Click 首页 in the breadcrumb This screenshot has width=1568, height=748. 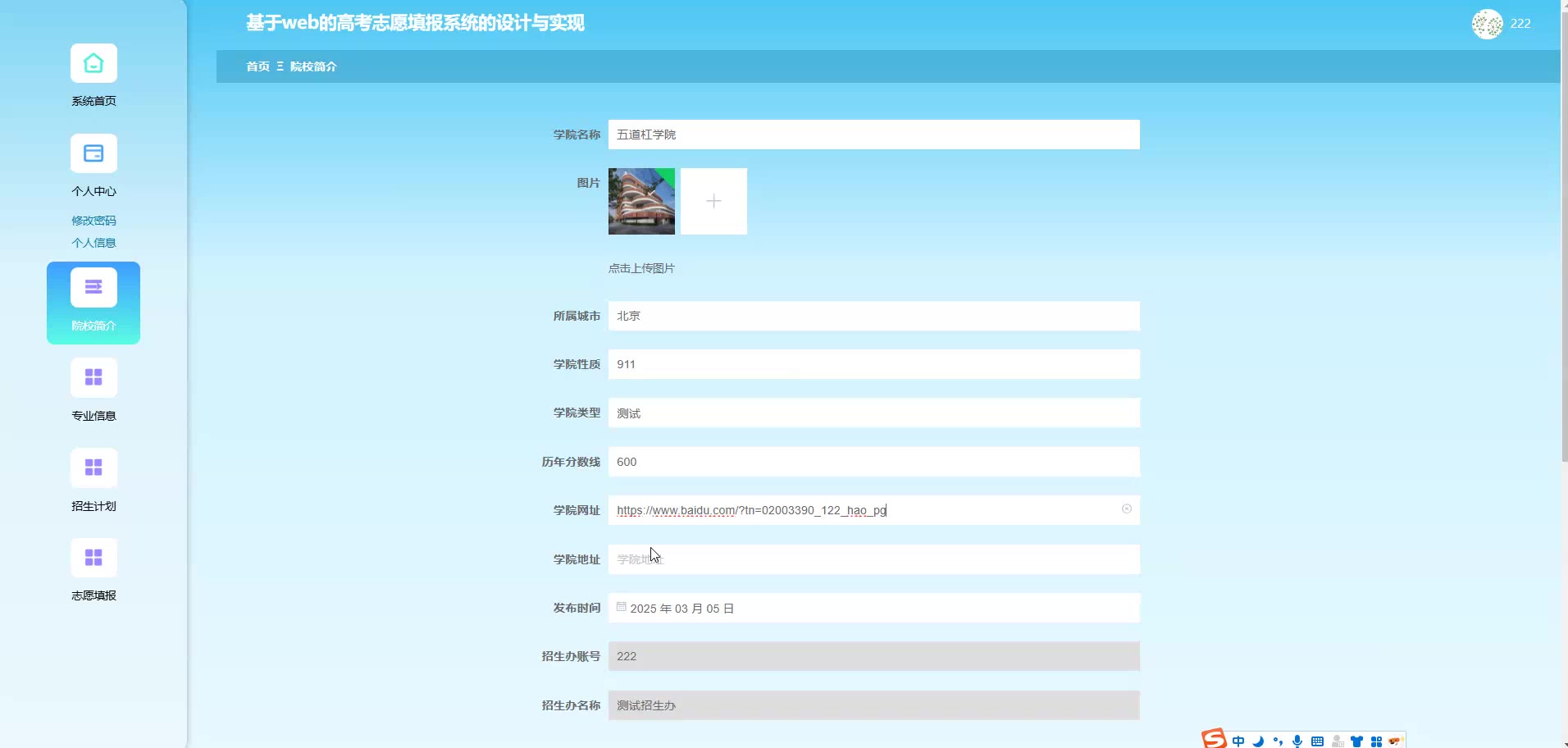258,66
